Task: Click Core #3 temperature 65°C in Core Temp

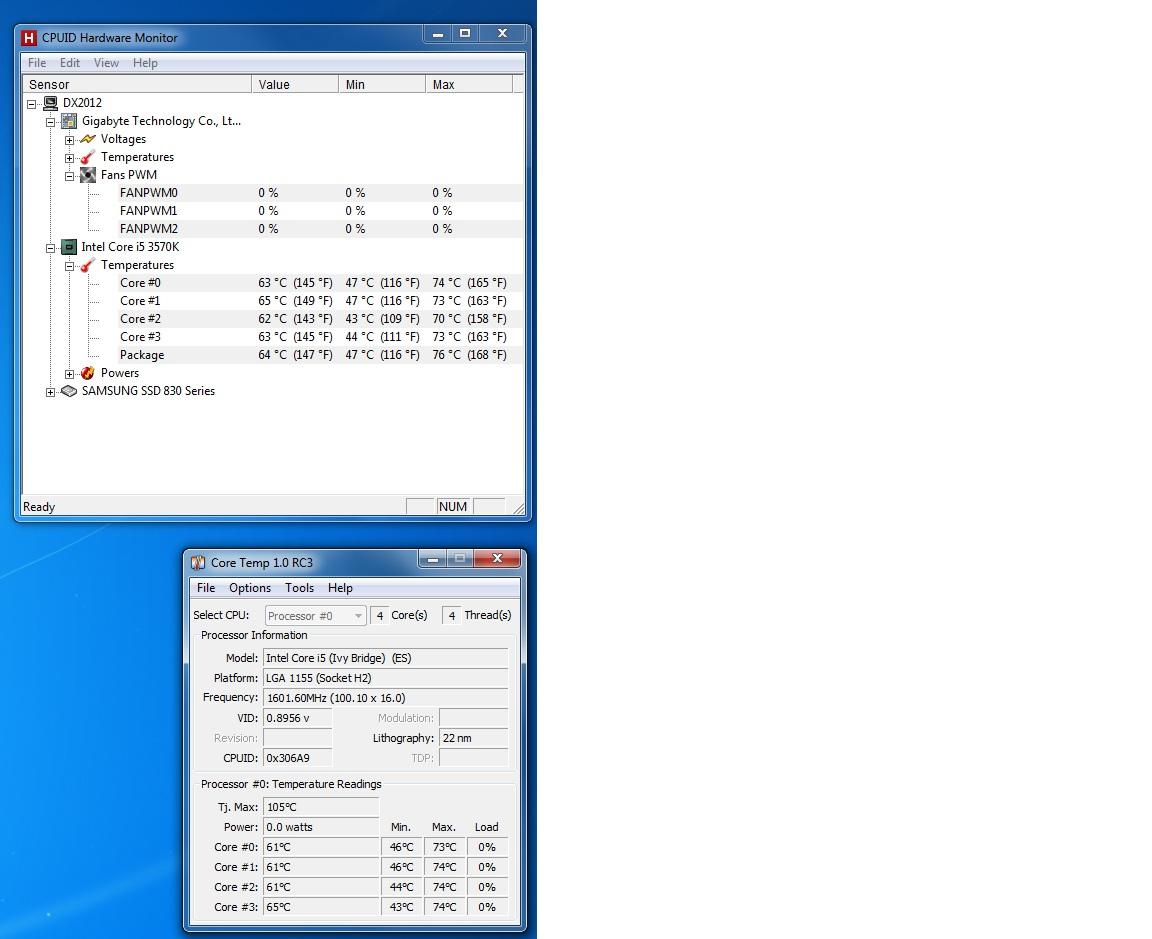Action: pos(321,907)
